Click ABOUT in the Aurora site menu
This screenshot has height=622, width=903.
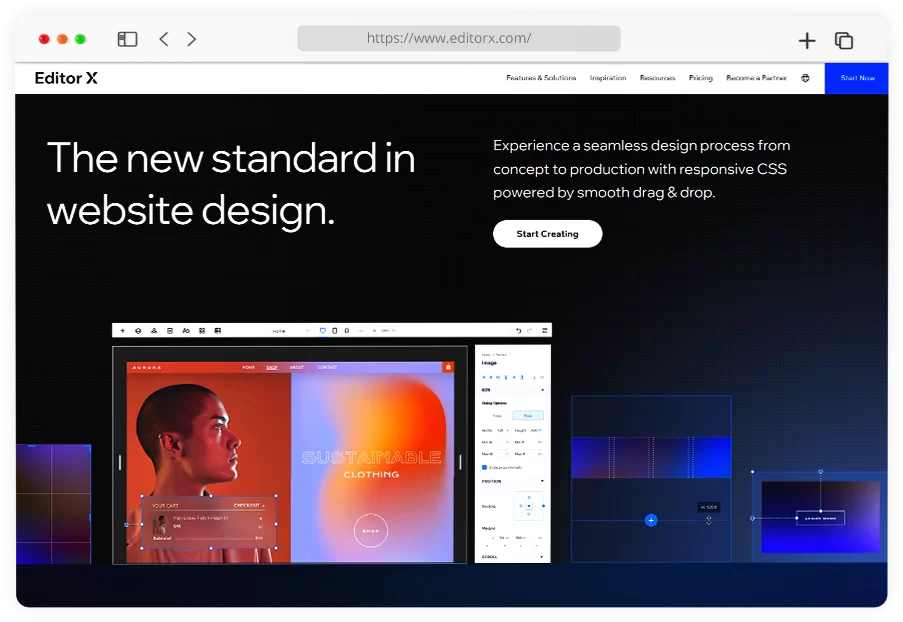[x=297, y=367]
